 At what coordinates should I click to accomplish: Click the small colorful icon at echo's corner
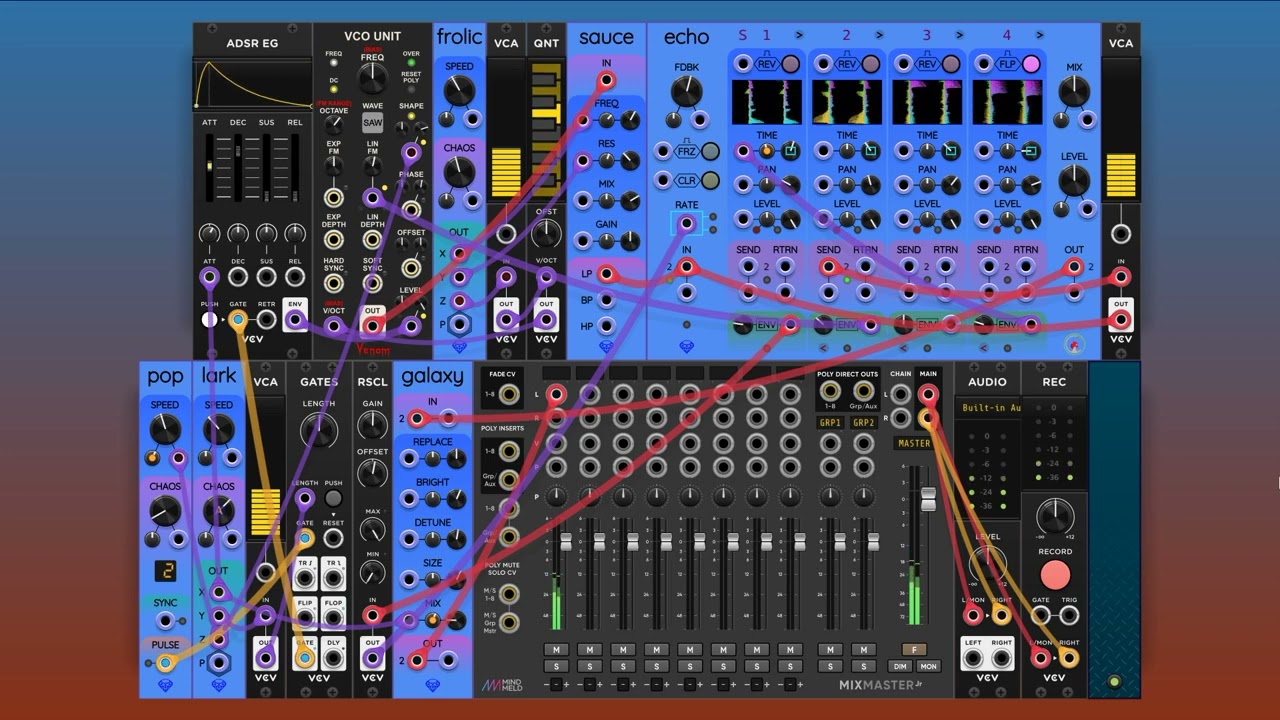pyautogui.click(x=1073, y=346)
